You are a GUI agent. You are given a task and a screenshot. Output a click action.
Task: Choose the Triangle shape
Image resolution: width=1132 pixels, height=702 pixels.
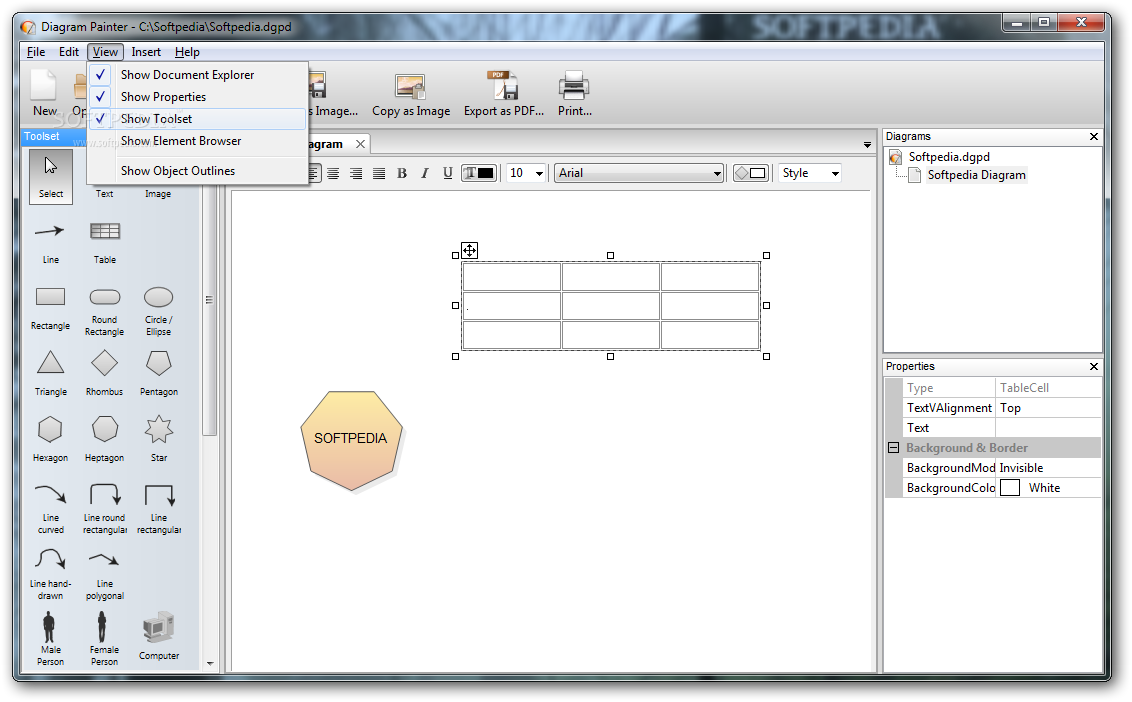tap(51, 373)
